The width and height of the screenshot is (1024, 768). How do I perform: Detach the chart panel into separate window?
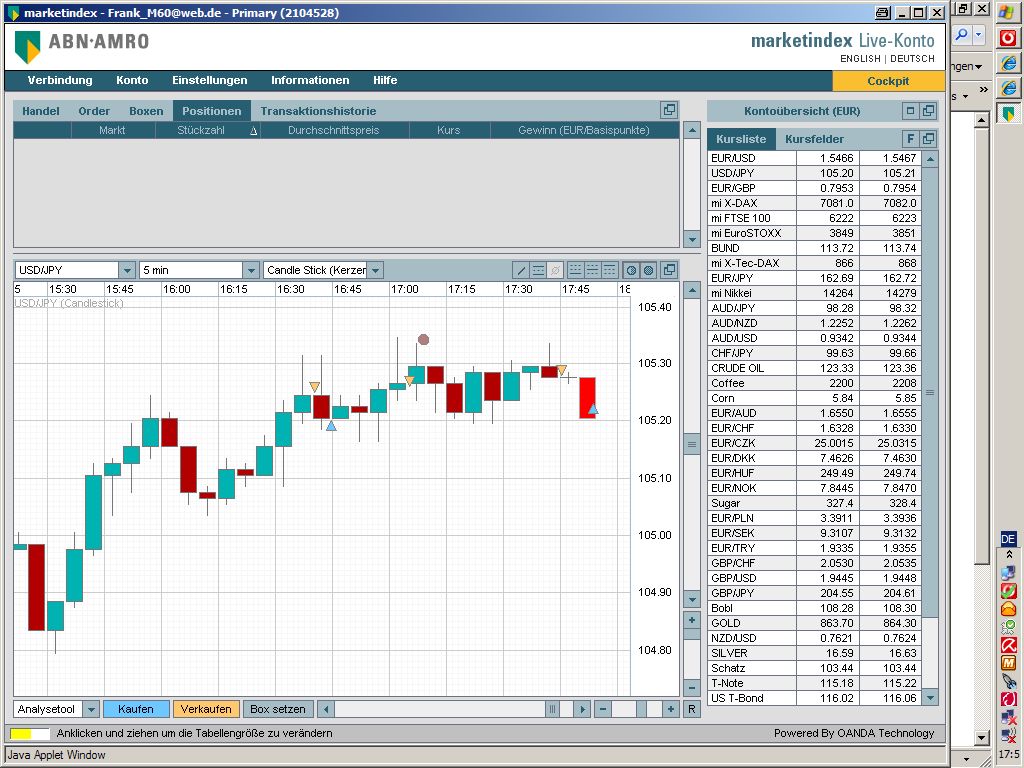pyautogui.click(x=669, y=270)
